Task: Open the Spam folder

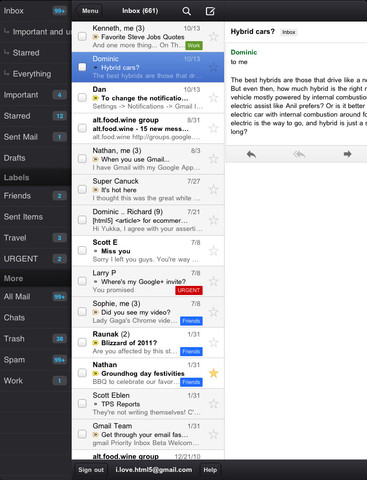Action: pyautogui.click(x=35, y=360)
